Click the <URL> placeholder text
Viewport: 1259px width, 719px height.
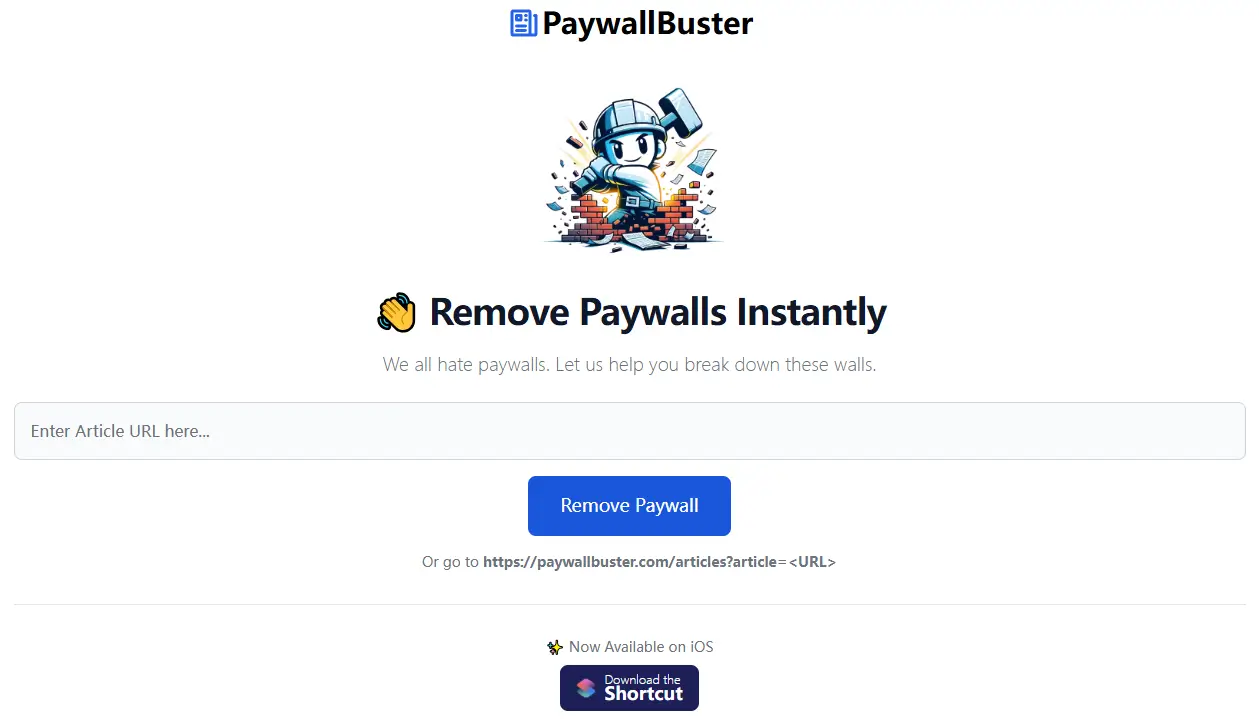tap(812, 562)
